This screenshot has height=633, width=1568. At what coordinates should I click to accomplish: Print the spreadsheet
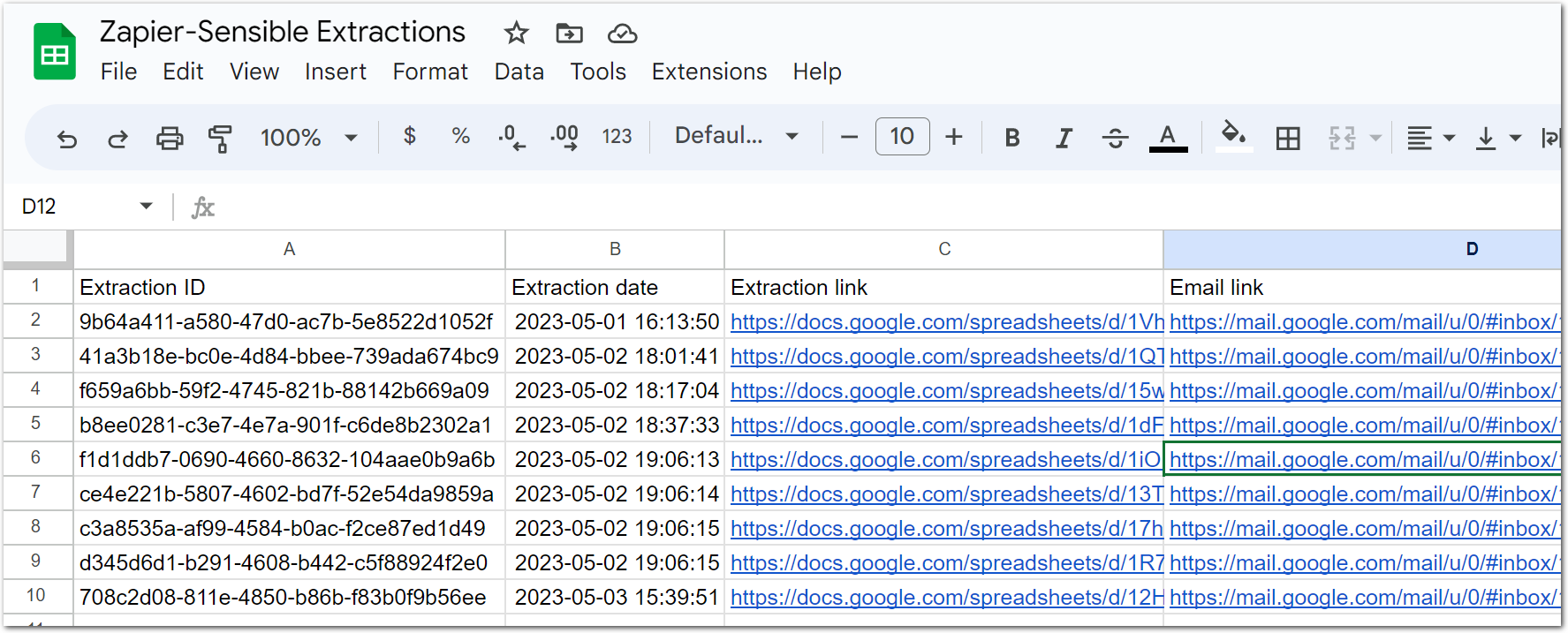(x=170, y=138)
